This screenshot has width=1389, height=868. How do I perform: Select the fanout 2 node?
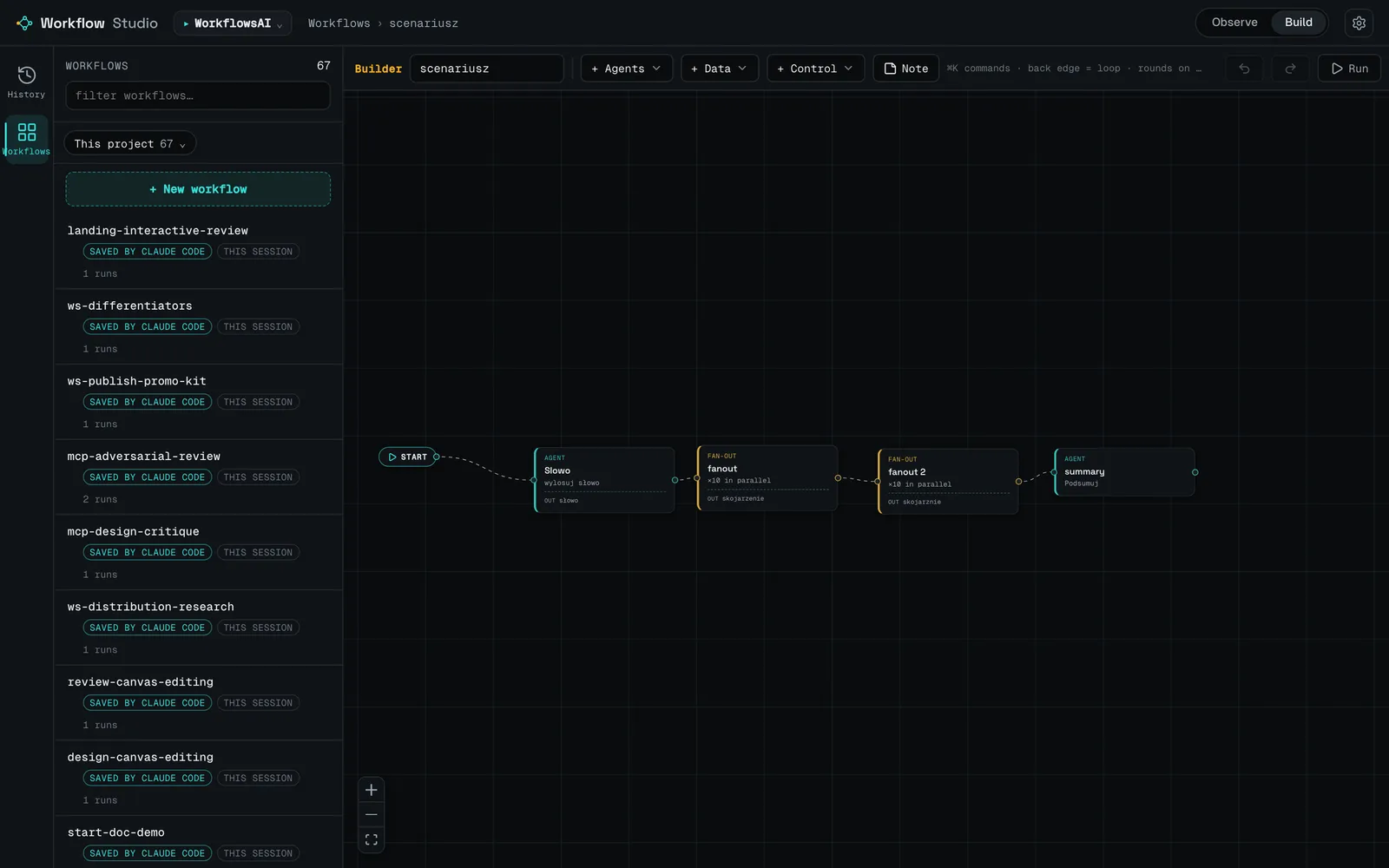[948, 482]
